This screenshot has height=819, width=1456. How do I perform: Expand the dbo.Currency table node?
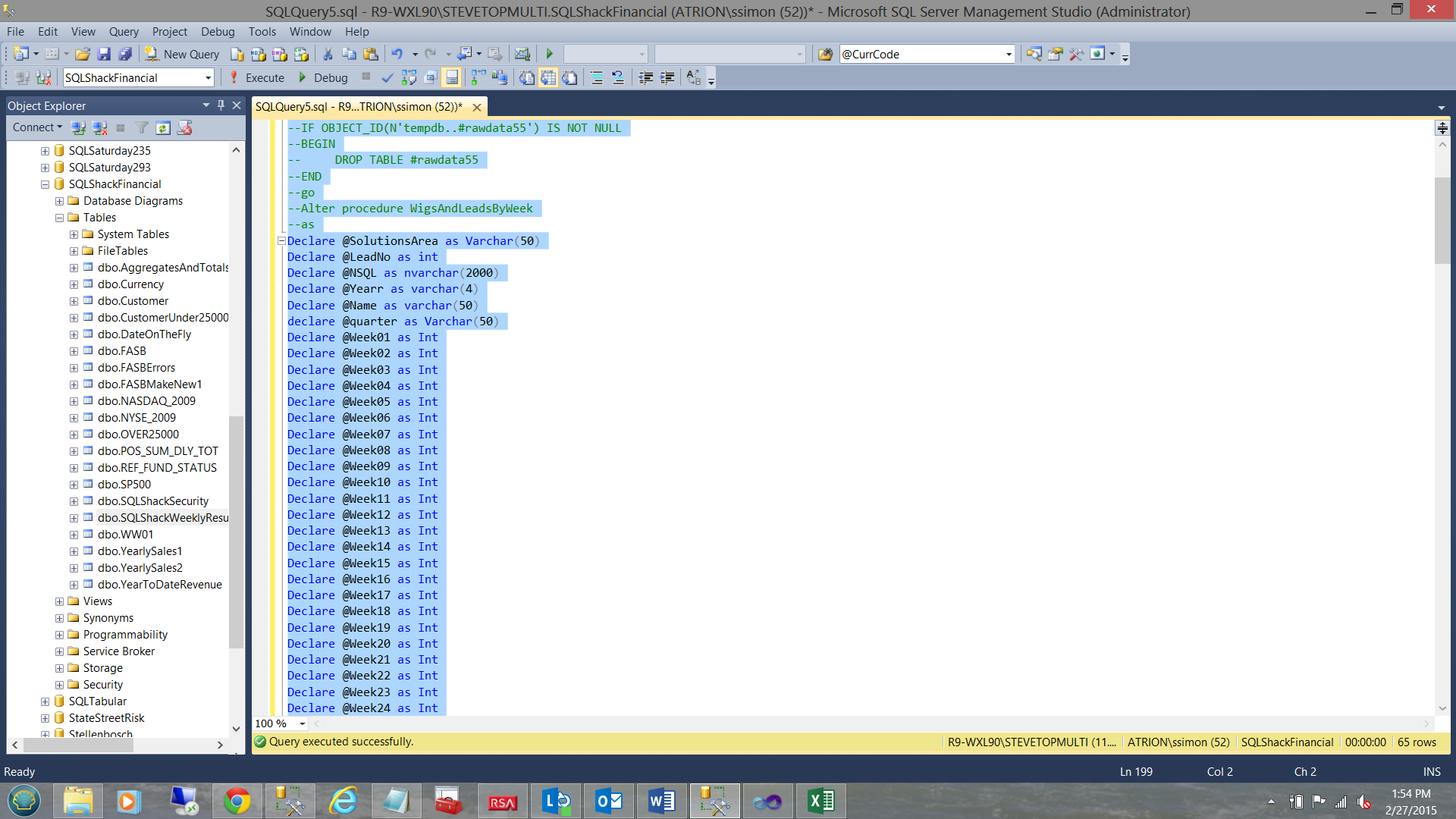[x=74, y=284]
